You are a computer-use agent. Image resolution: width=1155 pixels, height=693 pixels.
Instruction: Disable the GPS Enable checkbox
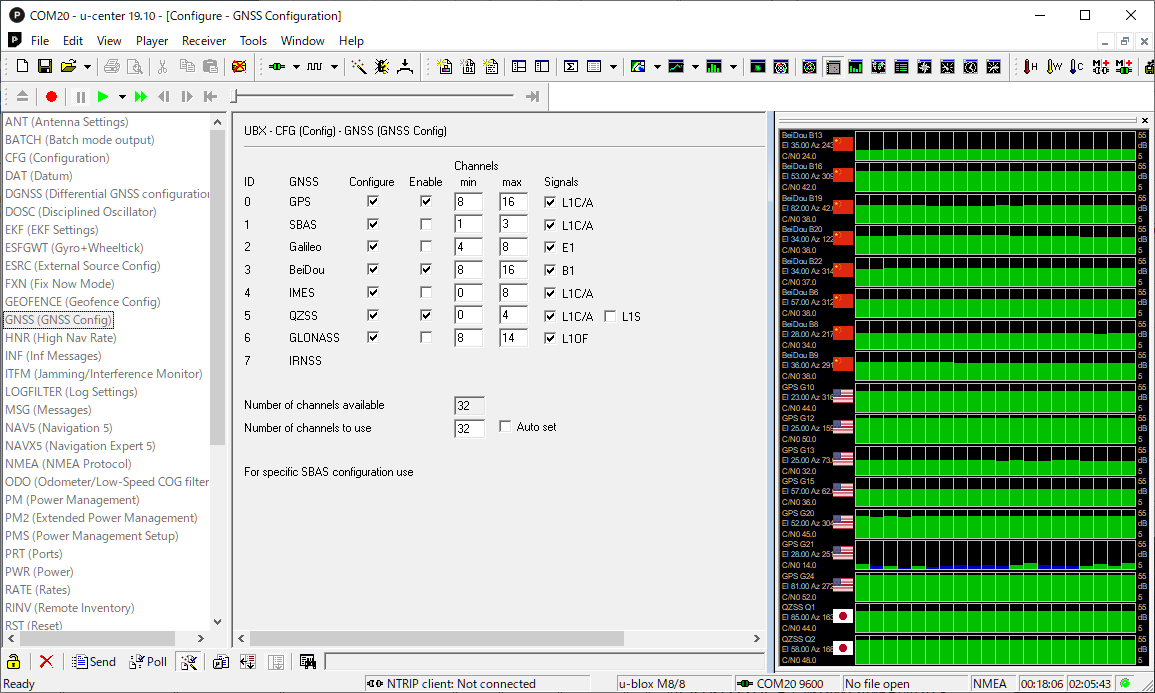click(426, 201)
